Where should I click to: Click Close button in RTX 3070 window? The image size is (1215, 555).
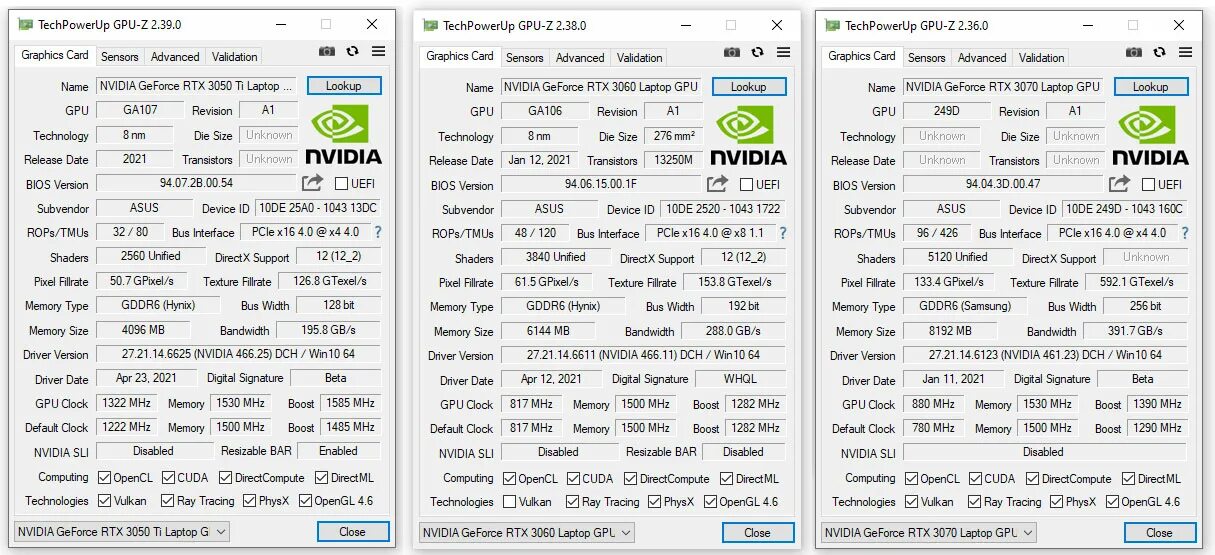coord(1160,533)
